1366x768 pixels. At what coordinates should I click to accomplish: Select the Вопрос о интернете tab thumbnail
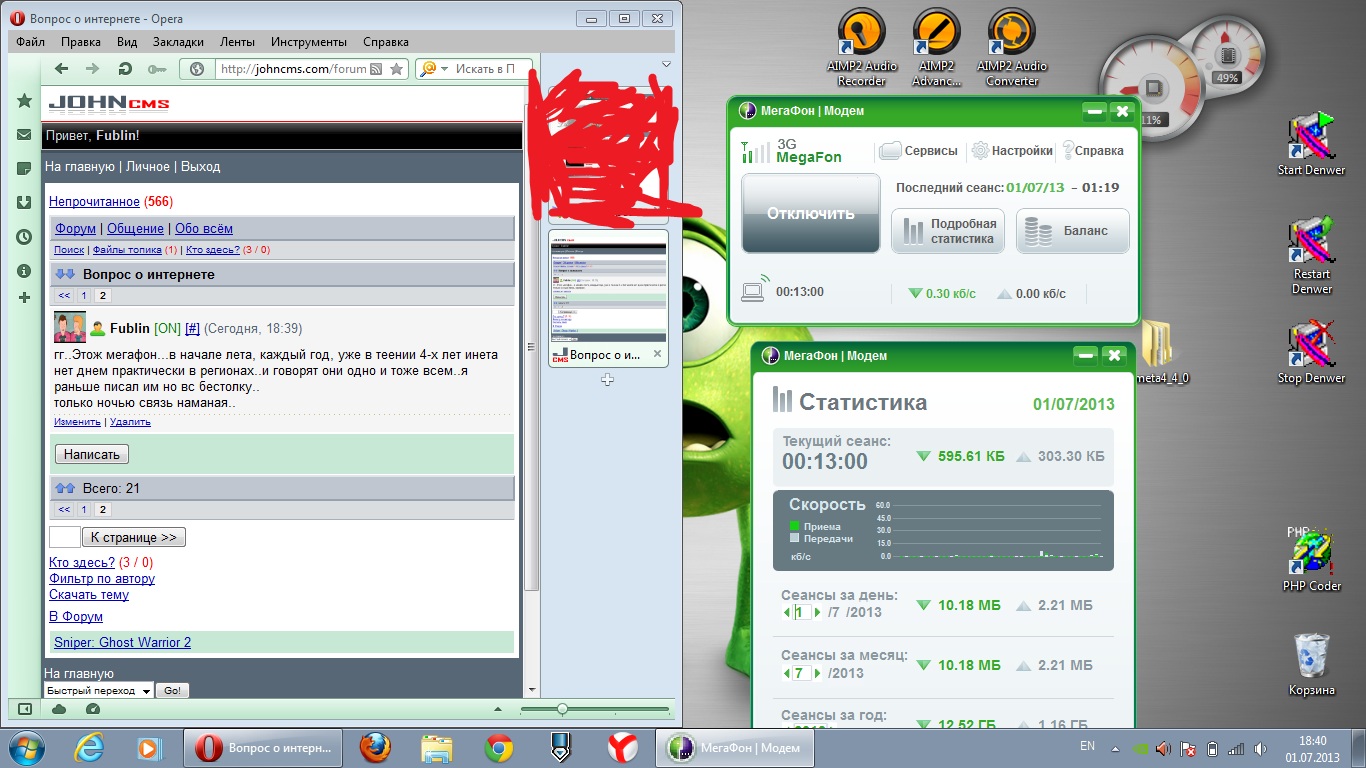tap(608, 297)
